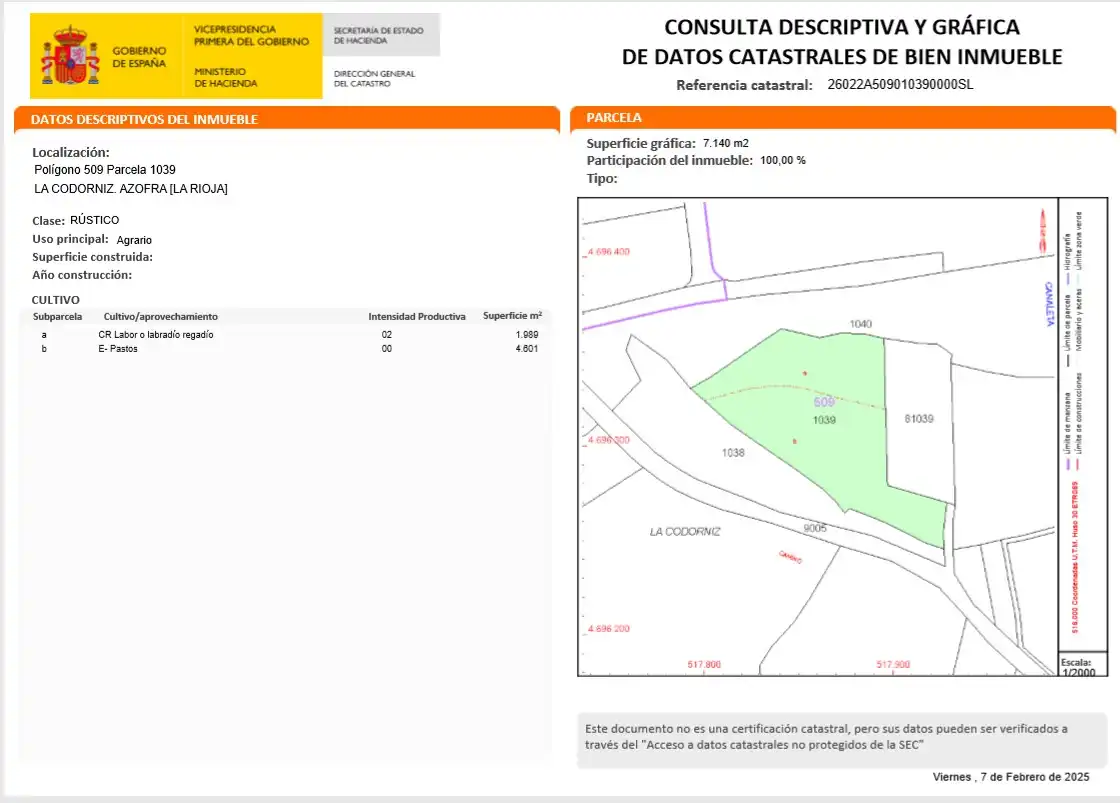Click the coordinate label 4.696.400

(609, 251)
